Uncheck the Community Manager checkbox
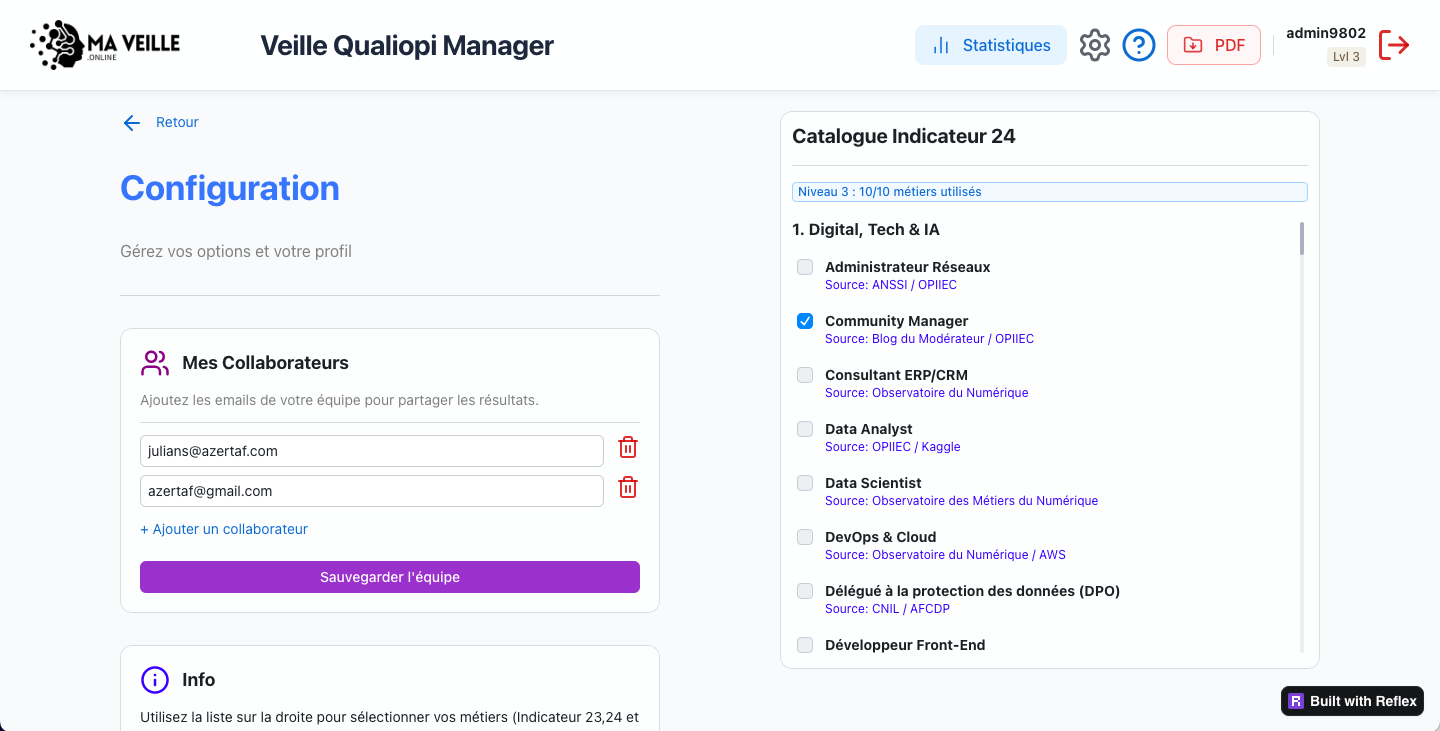 [805, 321]
